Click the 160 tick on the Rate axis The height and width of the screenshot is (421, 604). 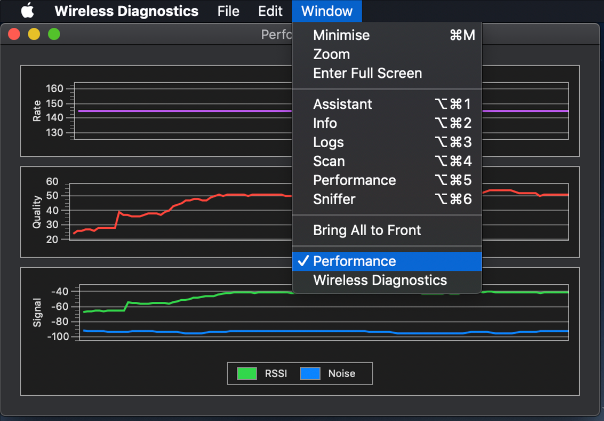pyautogui.click(x=54, y=89)
